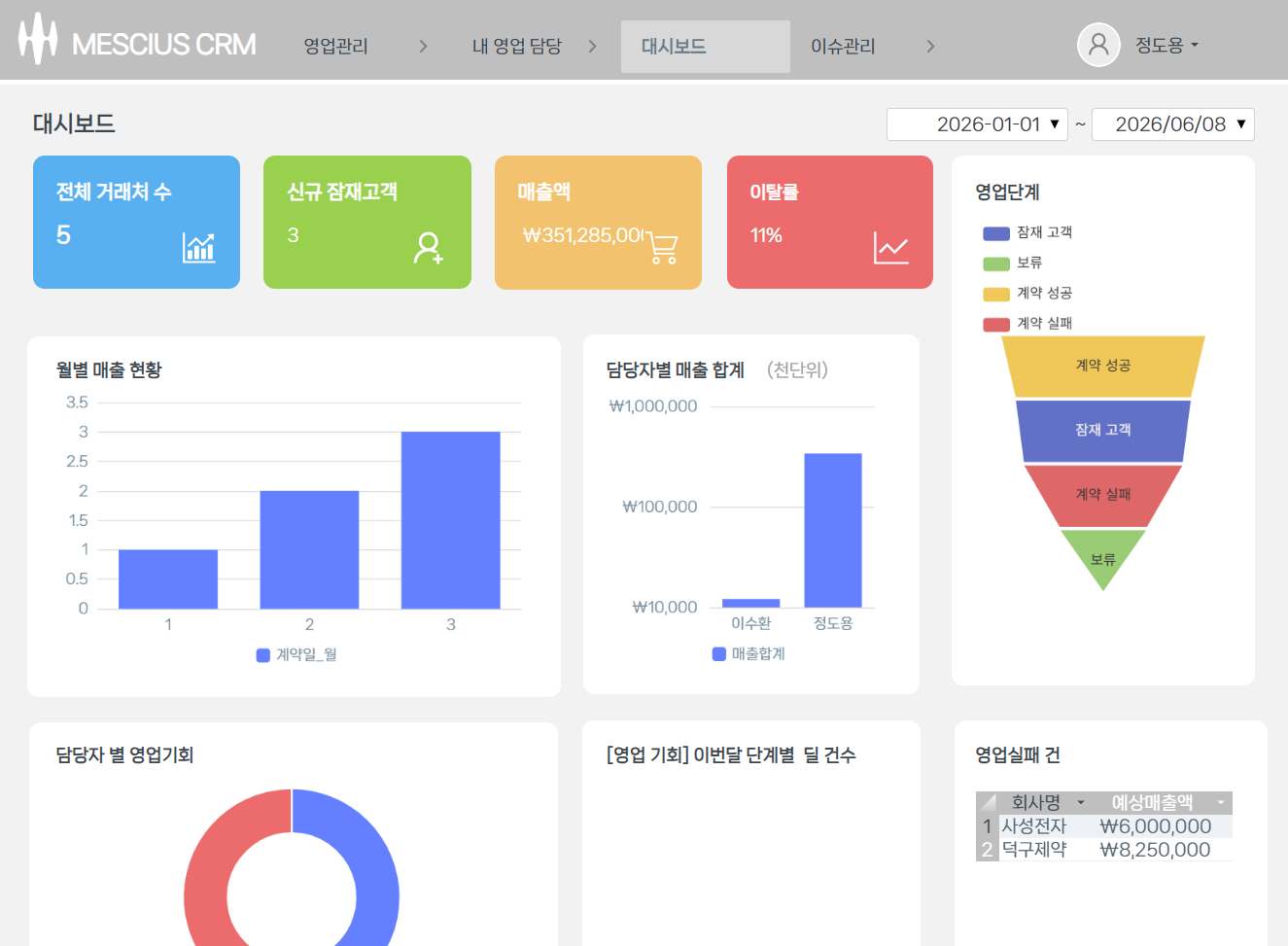Click the MESCIUS CRM logo icon
The width and height of the screenshot is (1288, 946).
coord(38,39)
